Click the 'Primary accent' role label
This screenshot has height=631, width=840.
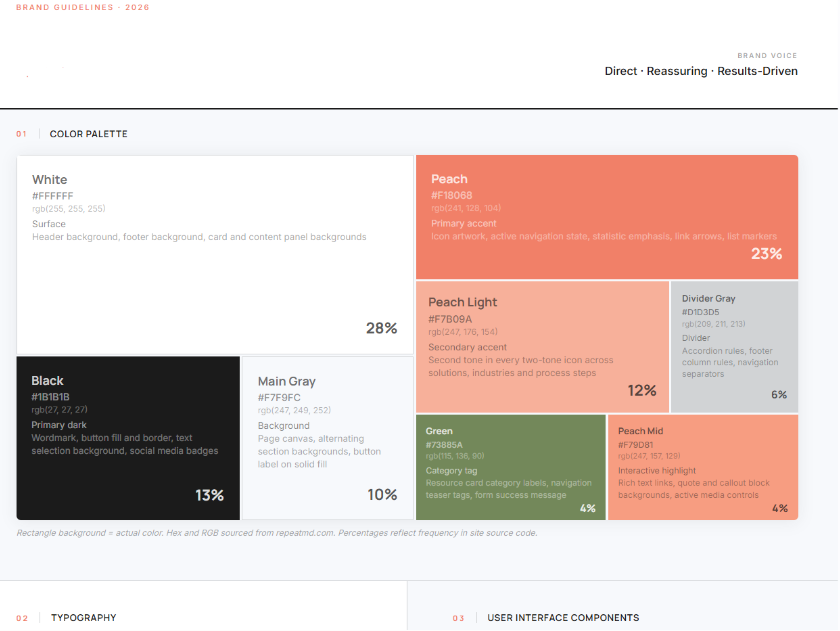(x=464, y=223)
